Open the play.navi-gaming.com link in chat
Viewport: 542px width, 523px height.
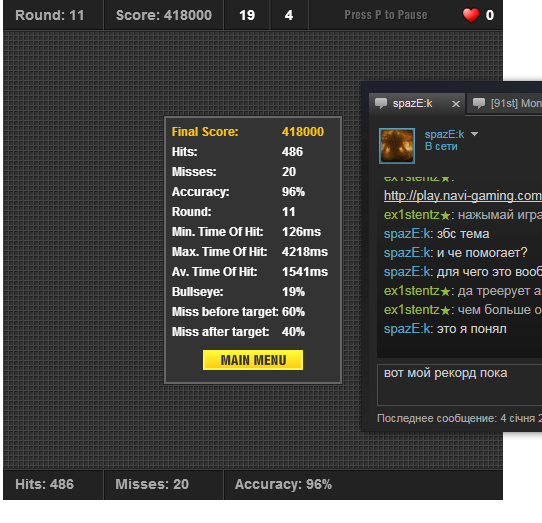tap(463, 196)
